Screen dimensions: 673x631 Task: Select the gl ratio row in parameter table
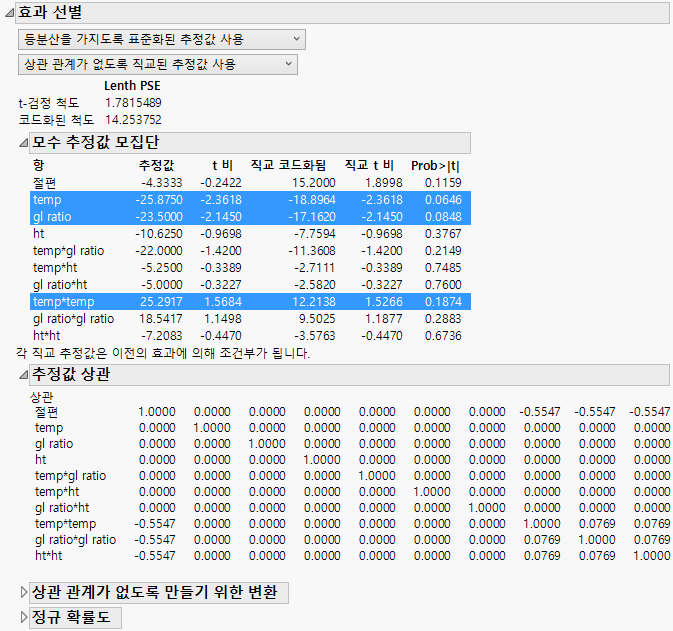click(250, 216)
